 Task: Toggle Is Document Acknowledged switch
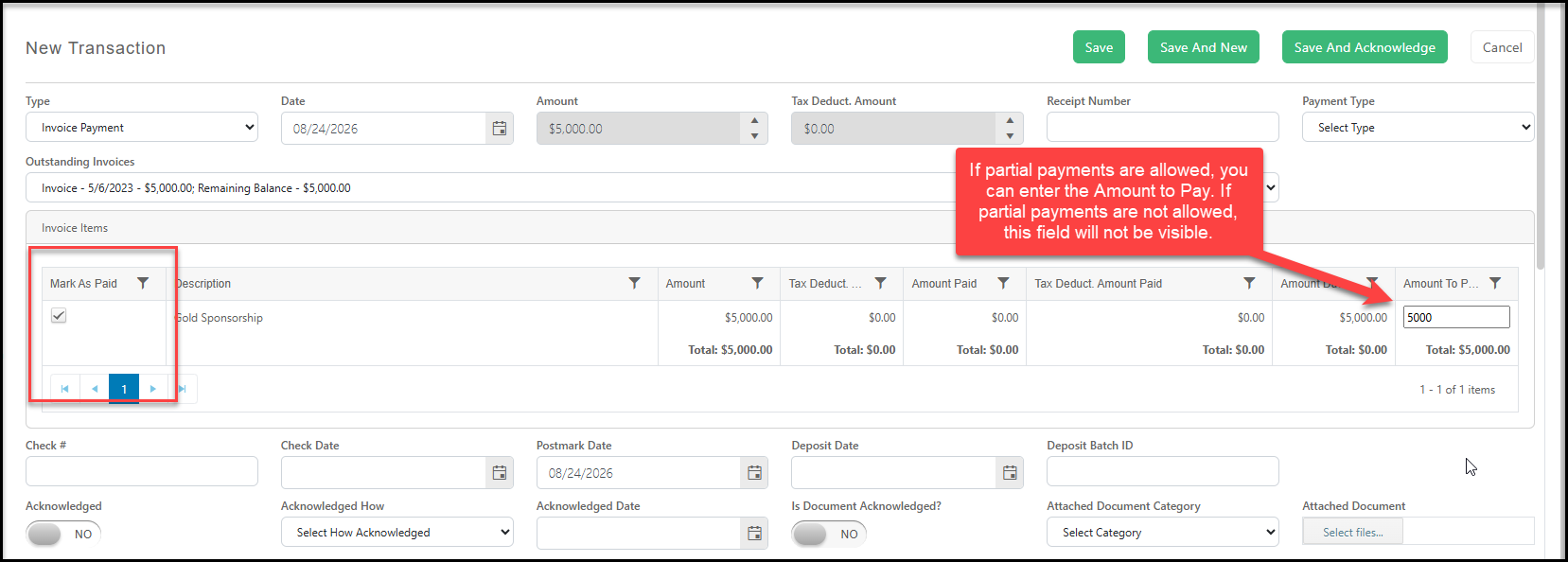point(829,534)
